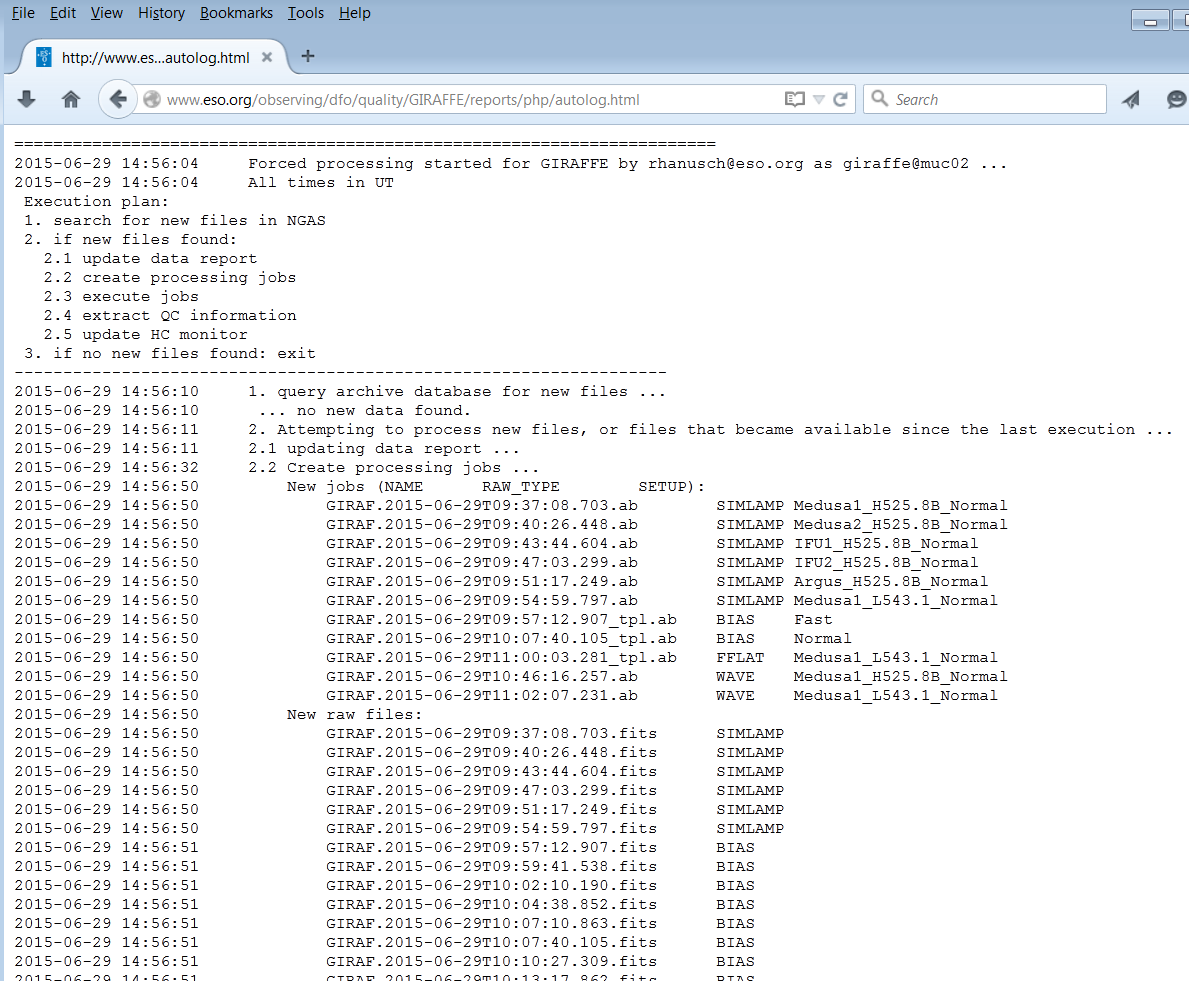
Task: Click the Back navigation arrow
Action: click(118, 99)
